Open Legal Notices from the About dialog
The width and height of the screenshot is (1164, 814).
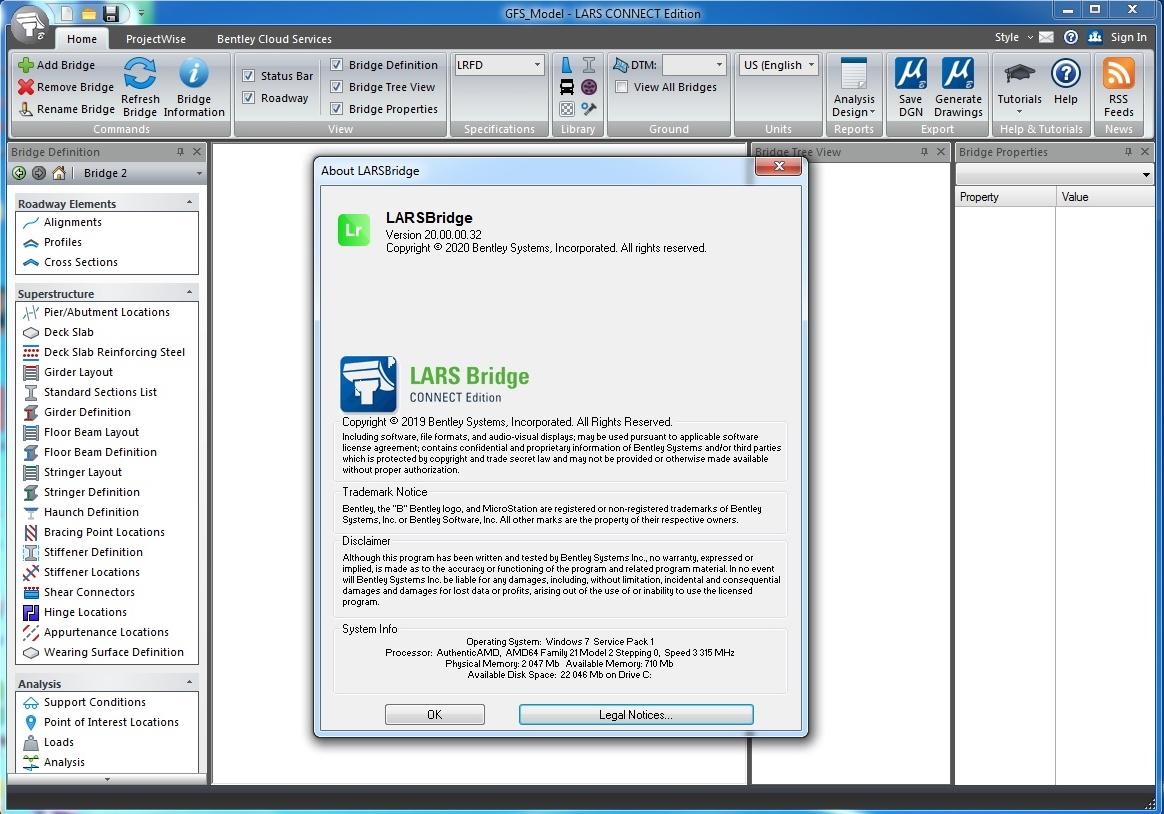pyautogui.click(x=635, y=714)
